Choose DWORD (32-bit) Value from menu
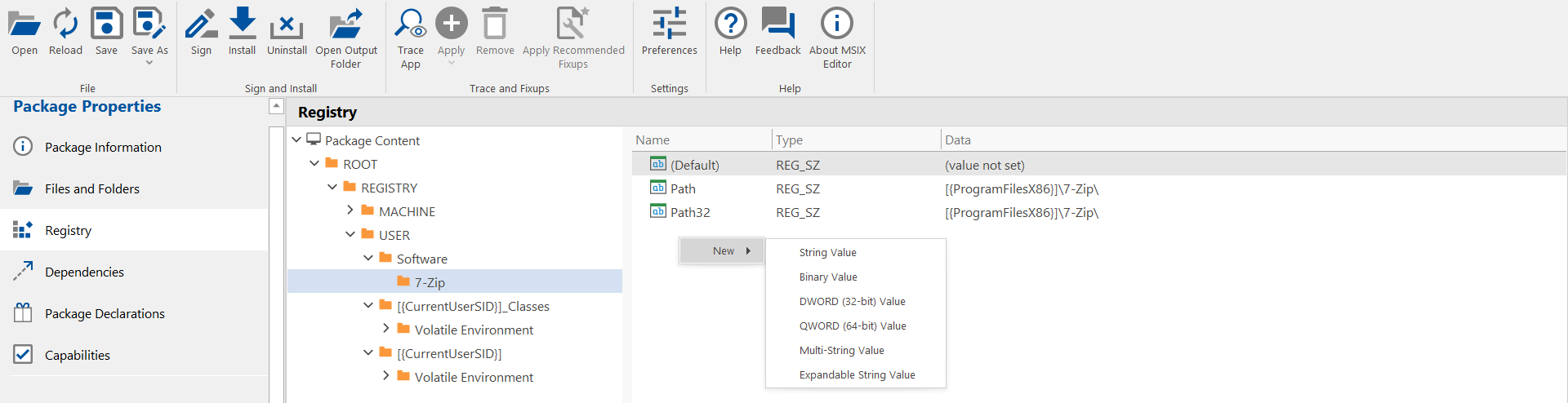This screenshot has width=1568, height=403. [x=852, y=302]
